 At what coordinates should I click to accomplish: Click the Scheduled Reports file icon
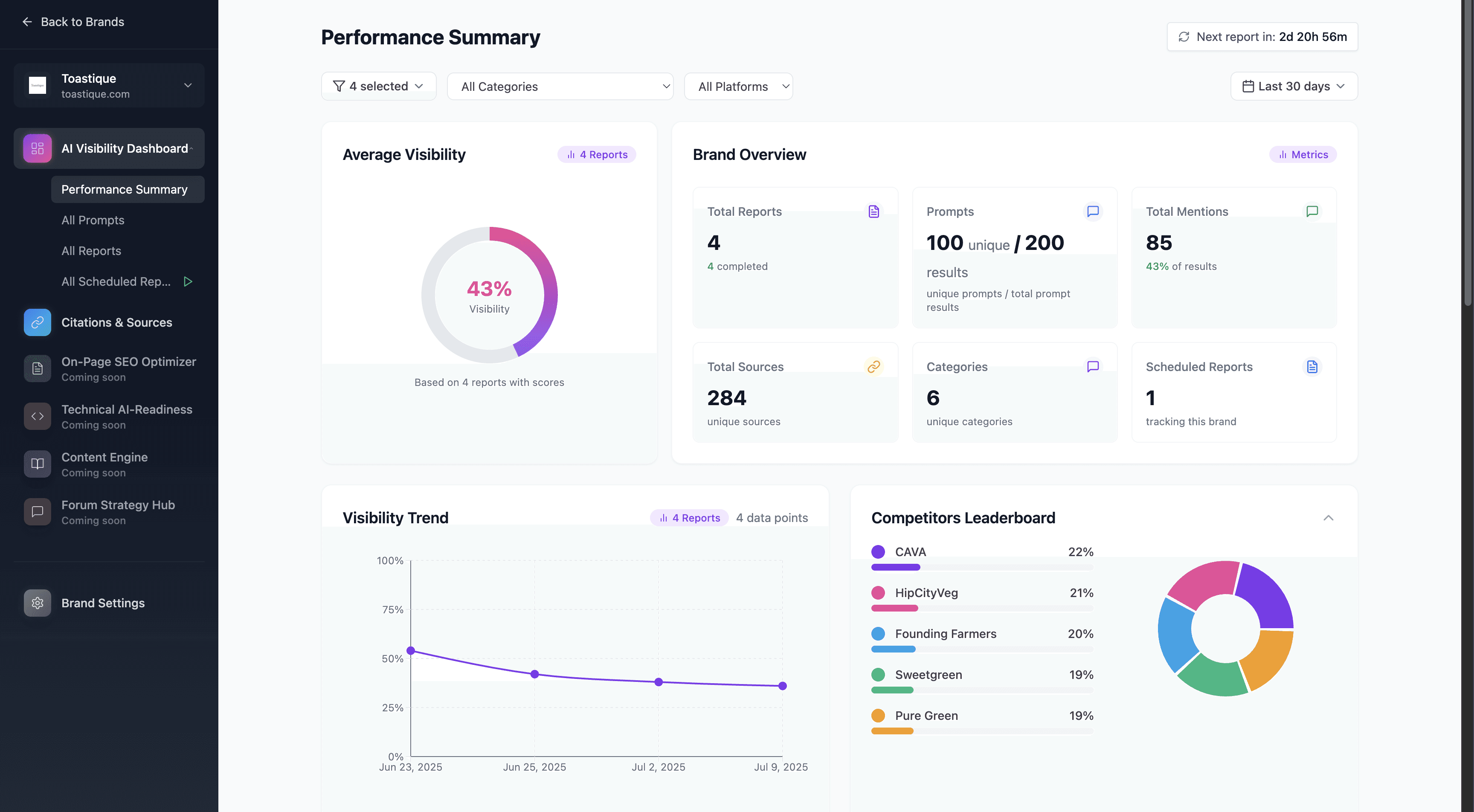pos(1312,367)
